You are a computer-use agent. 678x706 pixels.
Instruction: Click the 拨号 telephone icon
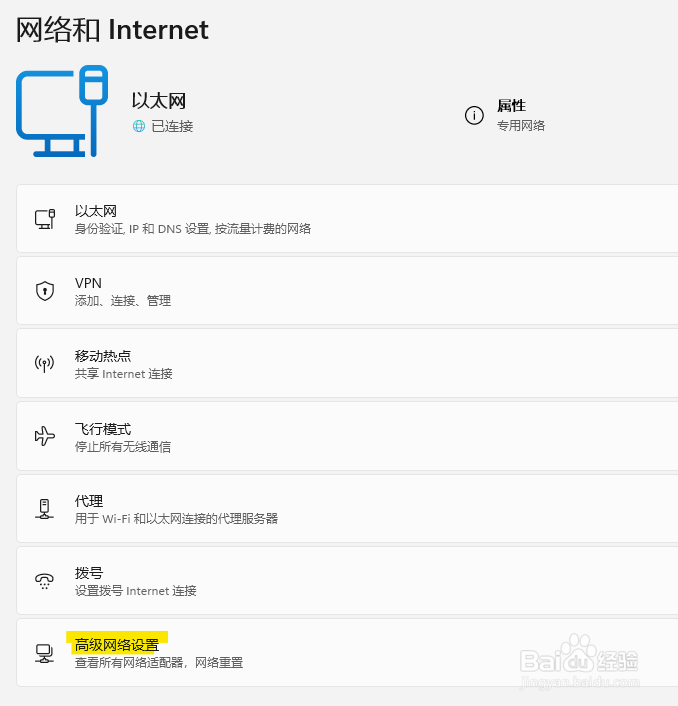[x=44, y=581]
